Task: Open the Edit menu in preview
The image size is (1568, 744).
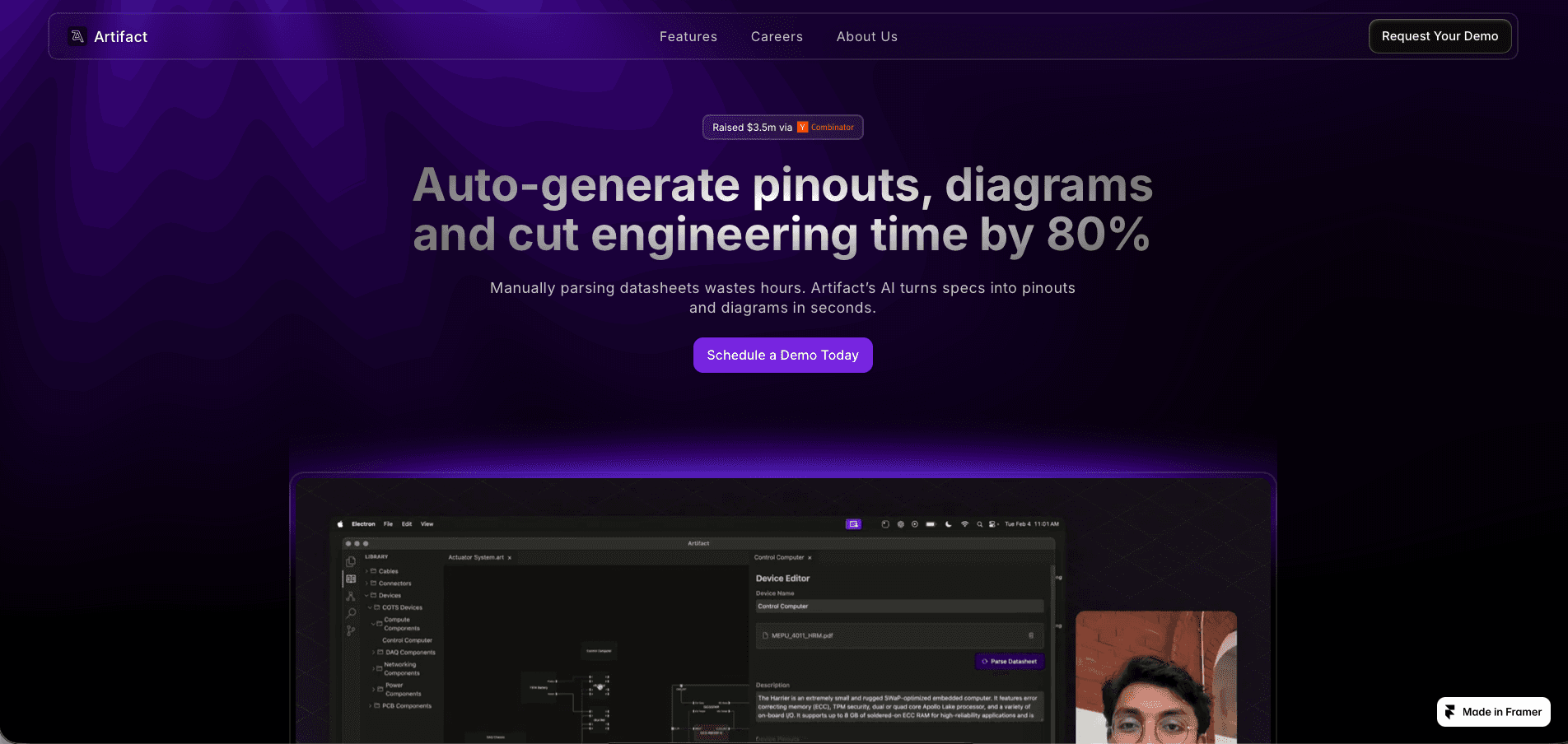Action: [x=407, y=524]
